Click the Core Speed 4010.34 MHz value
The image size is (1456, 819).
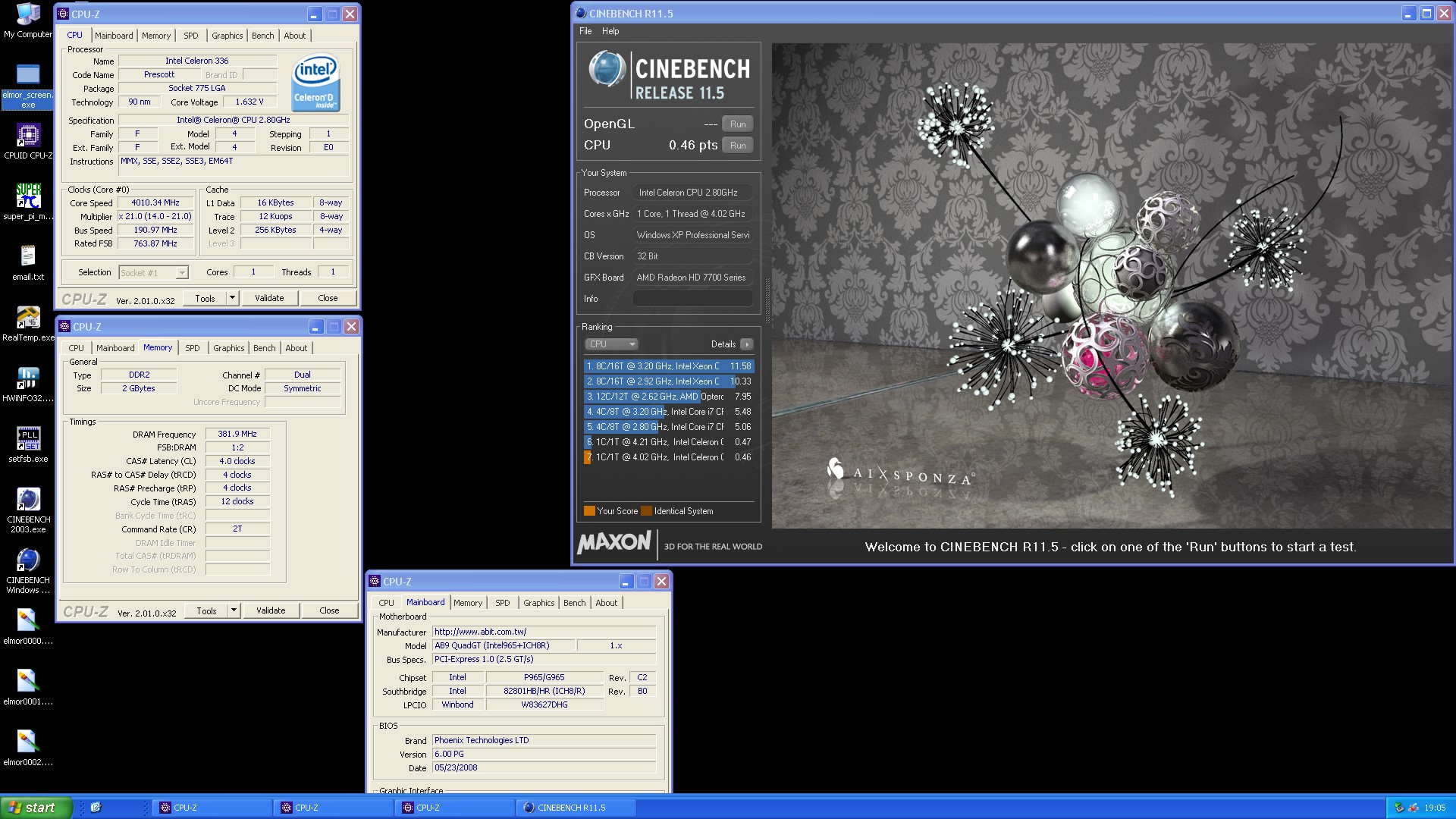(155, 203)
